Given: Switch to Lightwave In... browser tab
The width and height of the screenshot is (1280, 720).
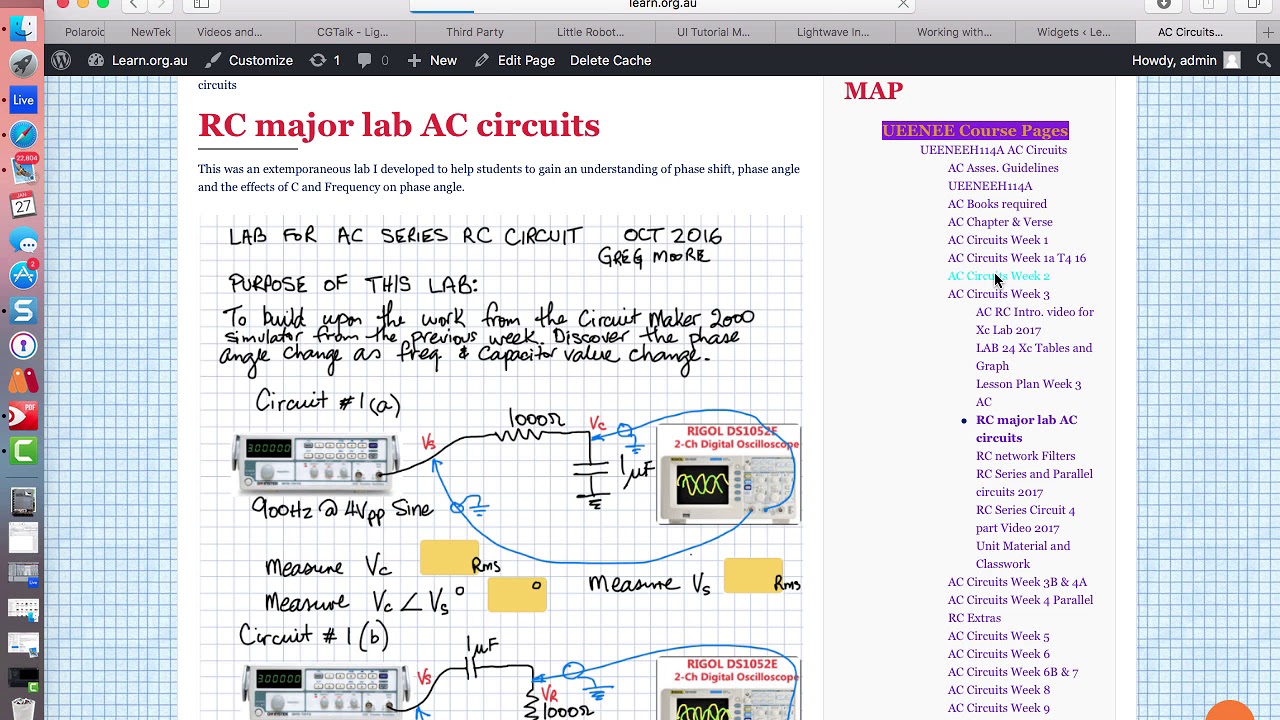Looking at the screenshot, I should pyautogui.click(x=833, y=32).
